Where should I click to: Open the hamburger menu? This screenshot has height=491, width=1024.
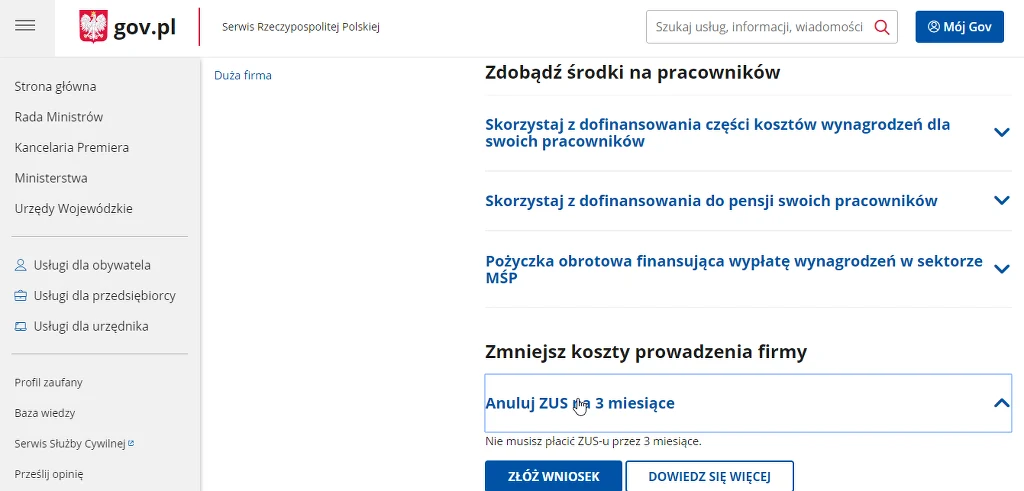(x=25, y=25)
